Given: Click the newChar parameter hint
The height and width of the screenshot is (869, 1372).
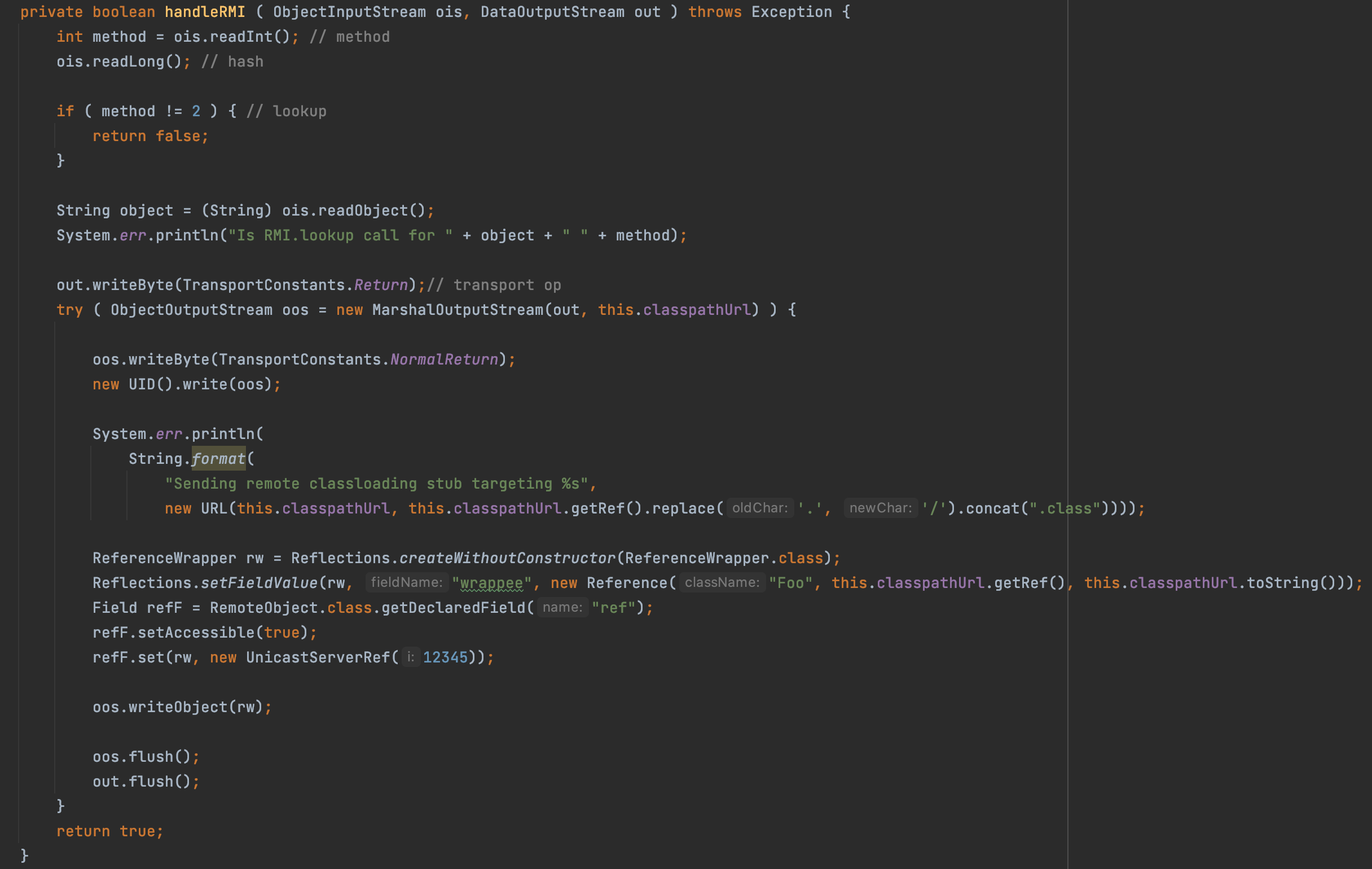Looking at the screenshot, I should tap(880, 508).
